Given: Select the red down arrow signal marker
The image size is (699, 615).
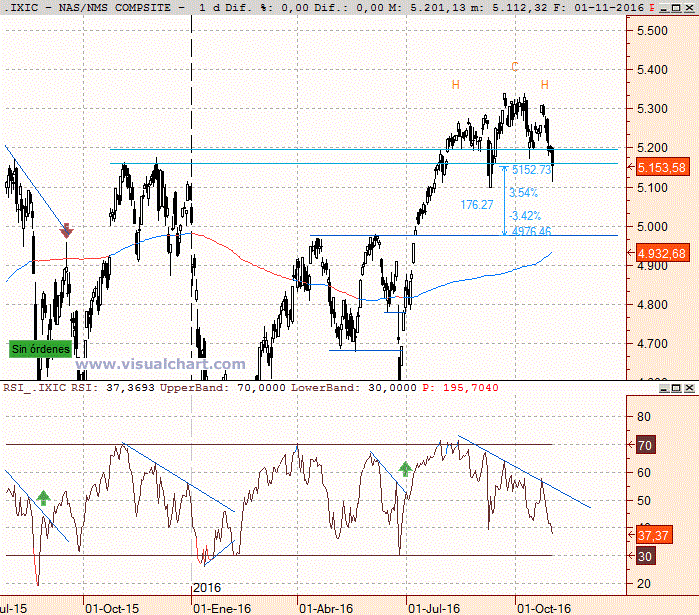Looking at the screenshot, I should pos(66,230).
